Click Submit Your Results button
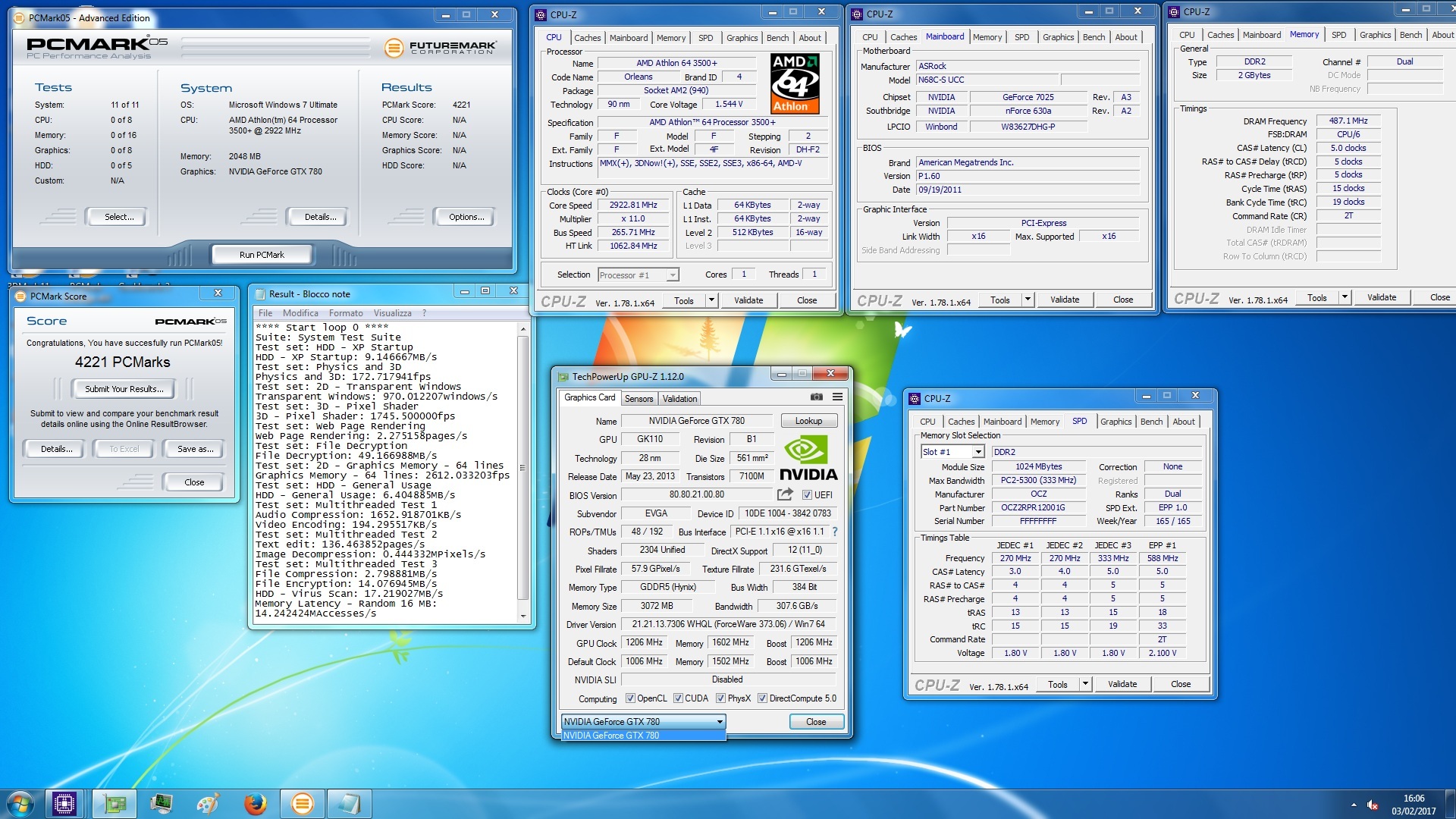The width and height of the screenshot is (1456, 819). pos(124,389)
